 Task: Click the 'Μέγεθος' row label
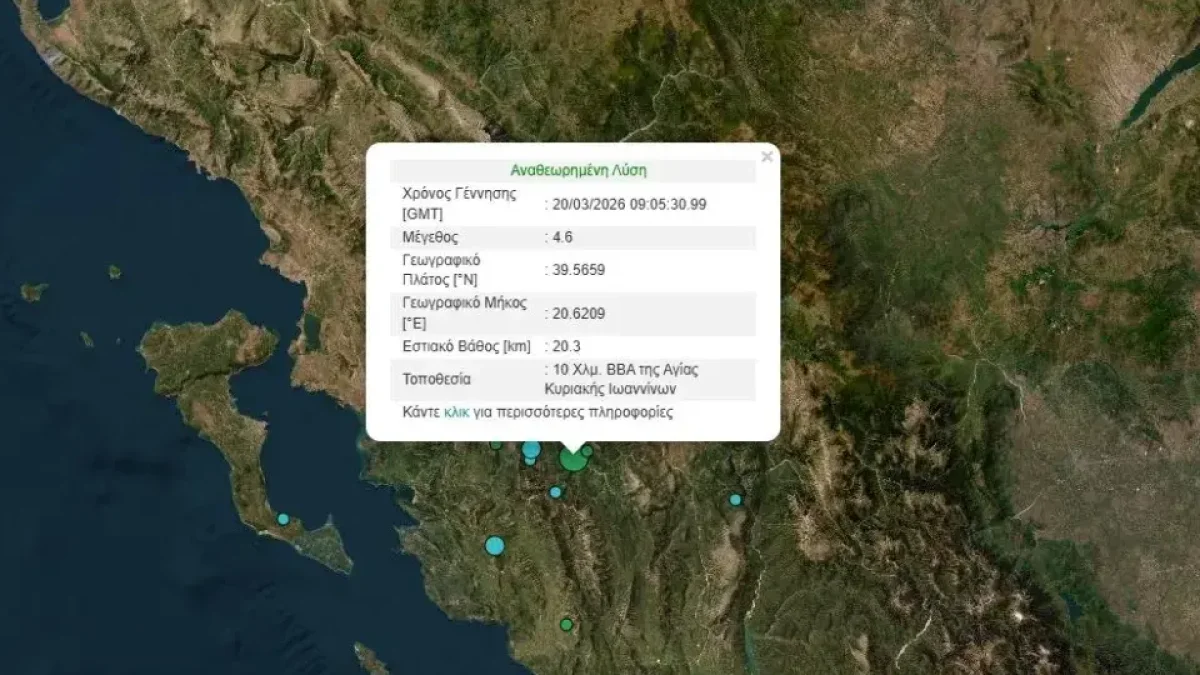click(x=430, y=237)
